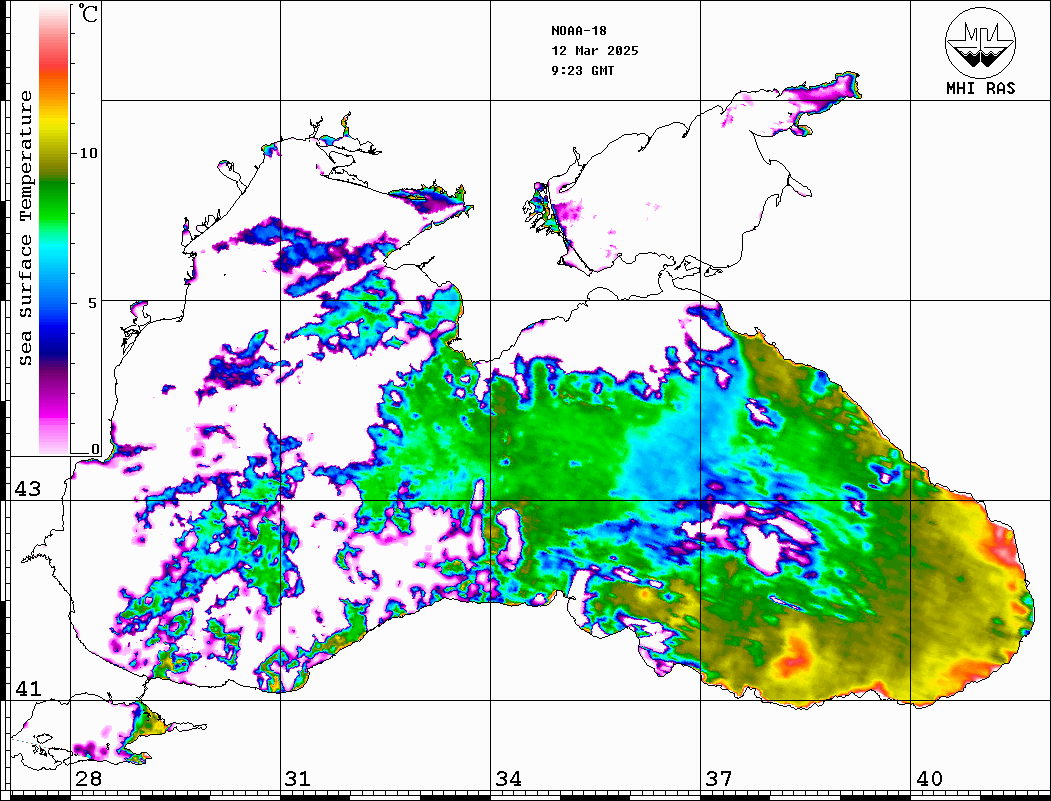Image resolution: width=1051 pixels, height=801 pixels.
Task: Select the NOAA-18 satellite label
Action: click(578, 31)
